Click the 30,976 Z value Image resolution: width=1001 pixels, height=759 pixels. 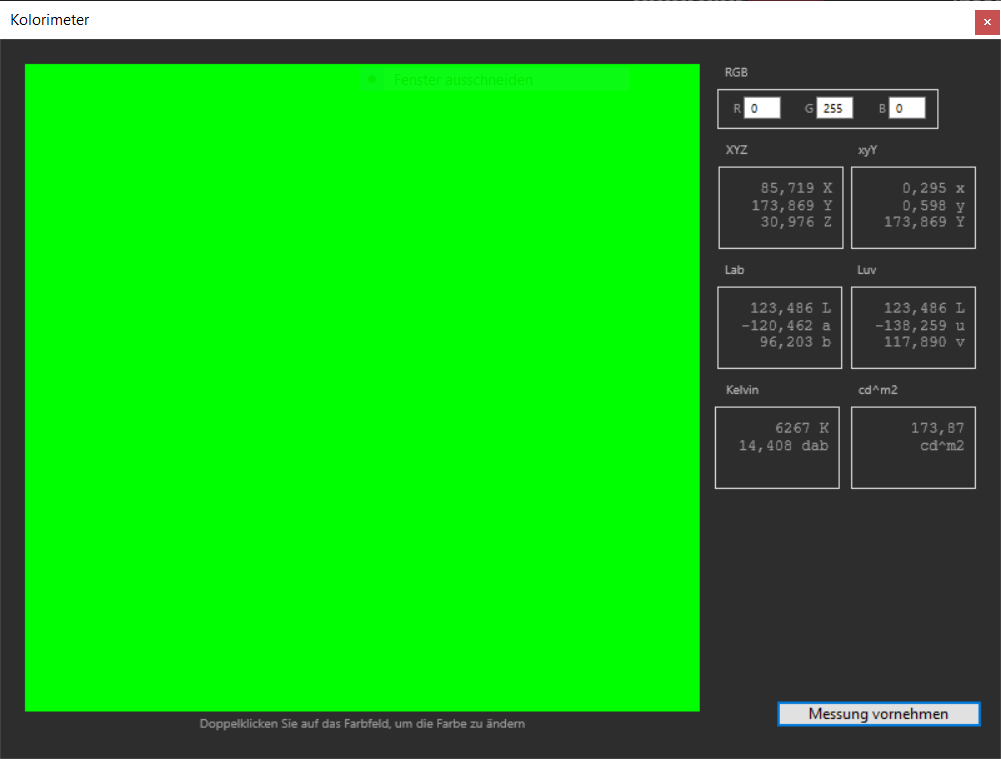pyautogui.click(x=796, y=222)
